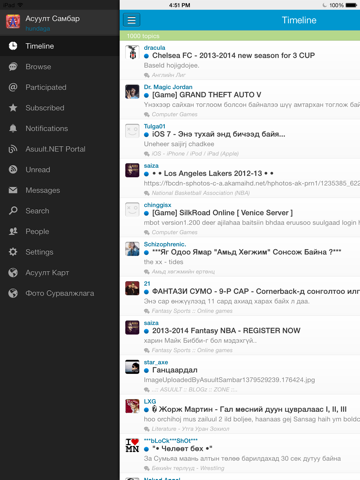Open Asuult.NET Portal

[x=60, y=149]
